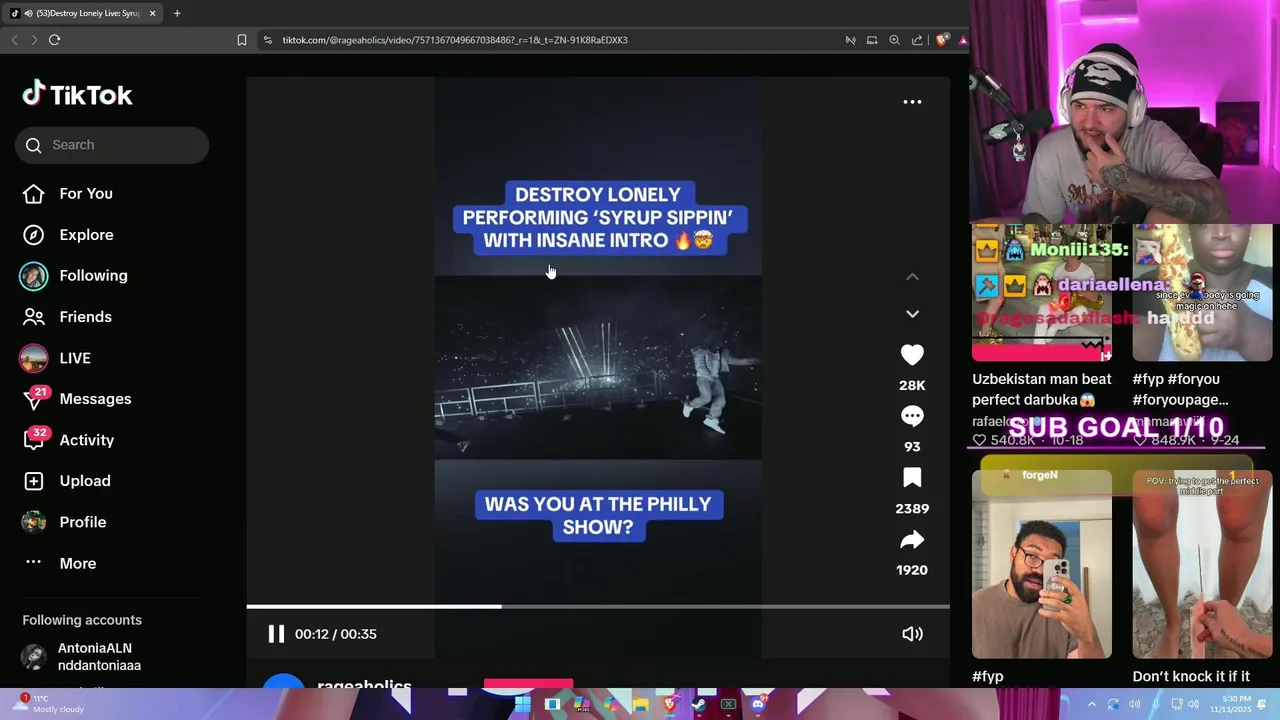Viewport: 1280px width, 720px height.
Task: Open the Don't knock it video title
Action: click(1191, 677)
